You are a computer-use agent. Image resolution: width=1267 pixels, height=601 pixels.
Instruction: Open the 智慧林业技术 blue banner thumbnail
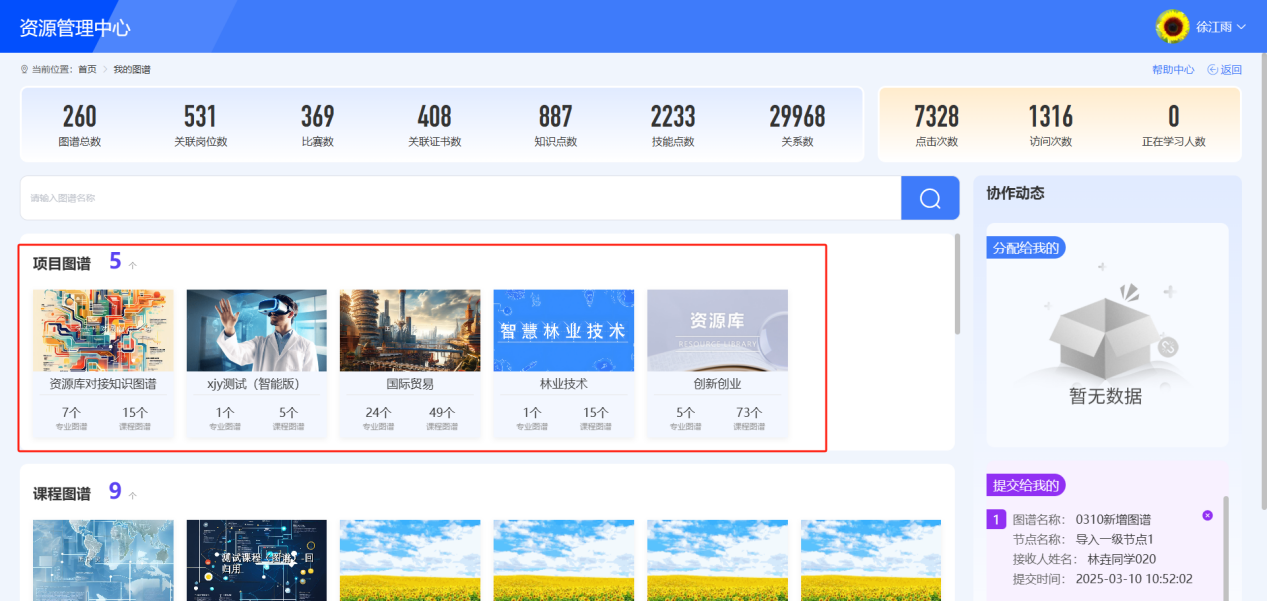click(x=563, y=330)
